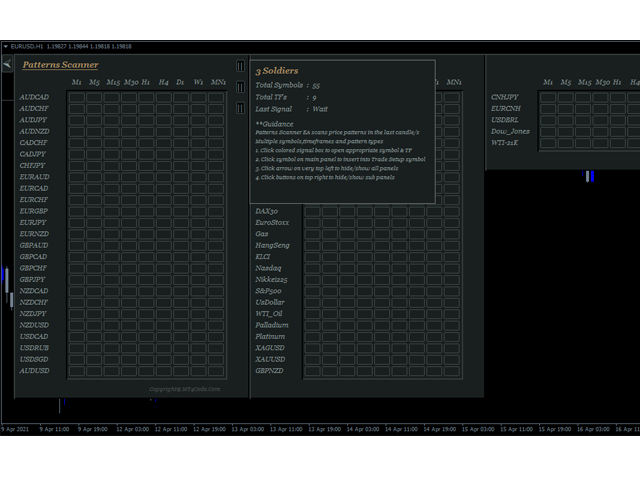Select UsDollar symbol label
This screenshot has height=480, width=640.
pos(270,302)
